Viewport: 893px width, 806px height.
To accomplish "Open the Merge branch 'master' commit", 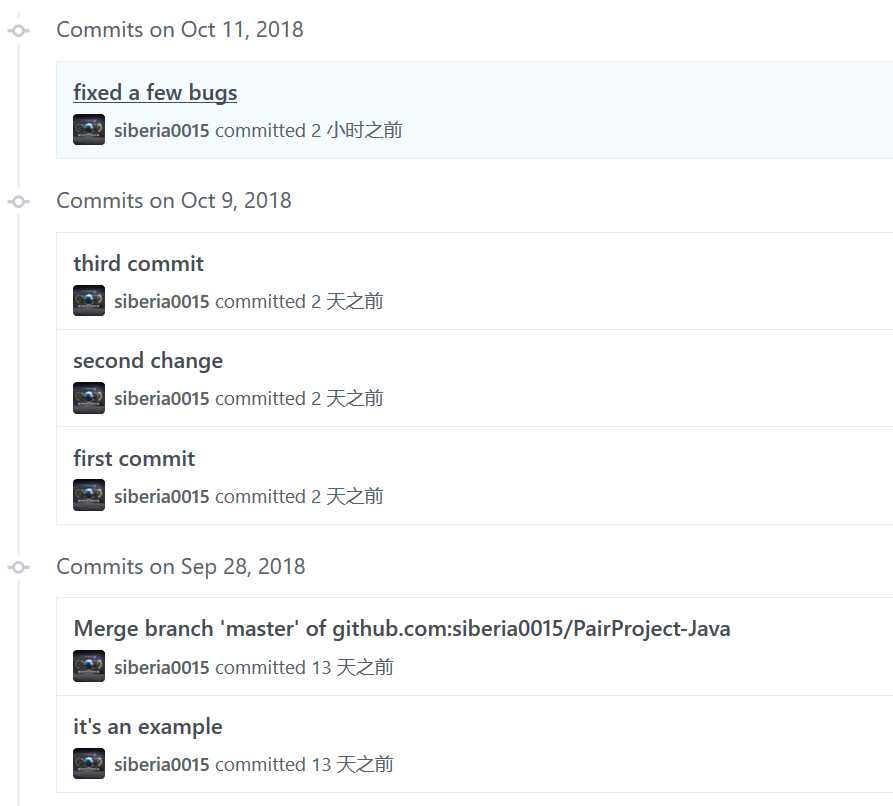I will (402, 628).
